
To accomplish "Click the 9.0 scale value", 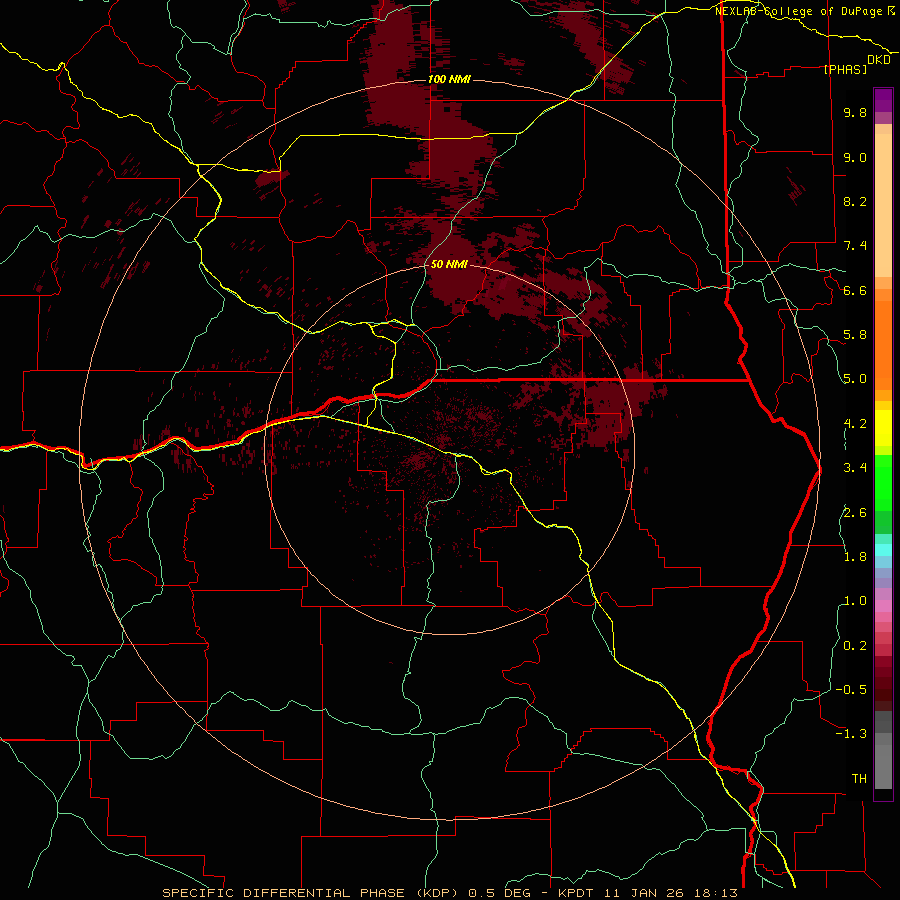I will (855, 157).
